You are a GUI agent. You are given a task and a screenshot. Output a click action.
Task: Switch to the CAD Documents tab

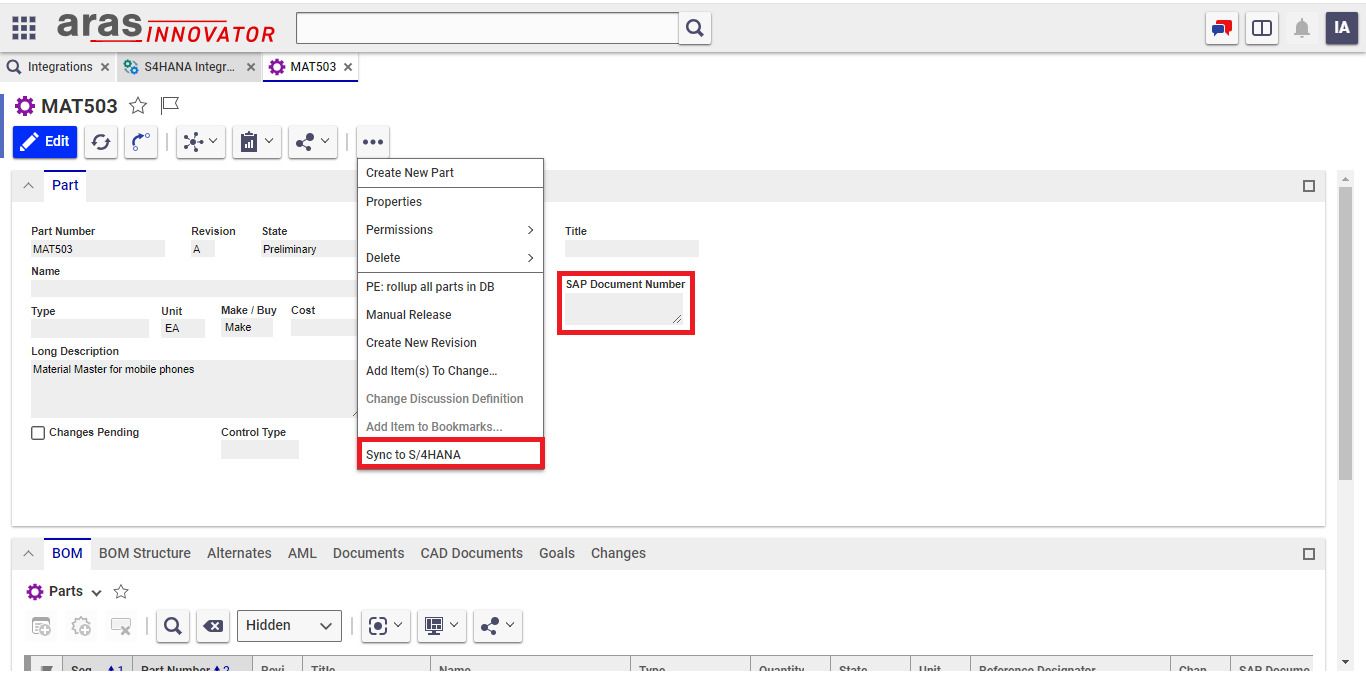(471, 553)
